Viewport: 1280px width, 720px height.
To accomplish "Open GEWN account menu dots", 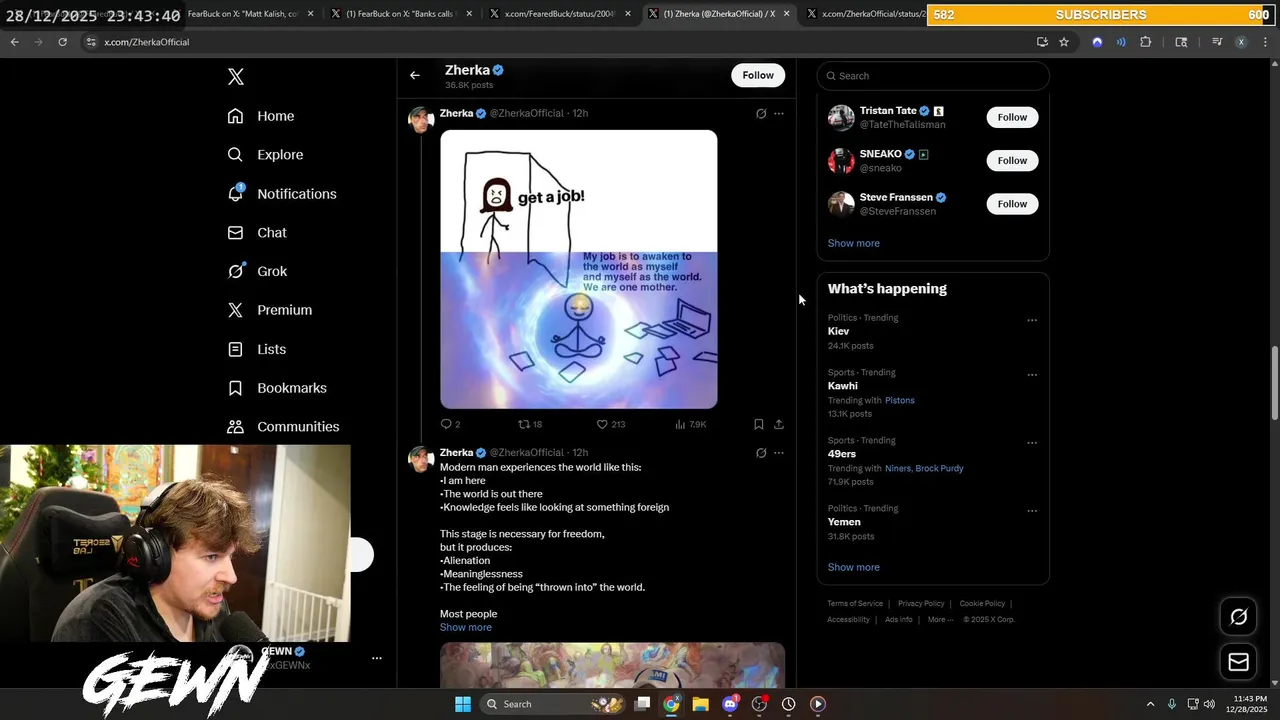I will point(377,658).
